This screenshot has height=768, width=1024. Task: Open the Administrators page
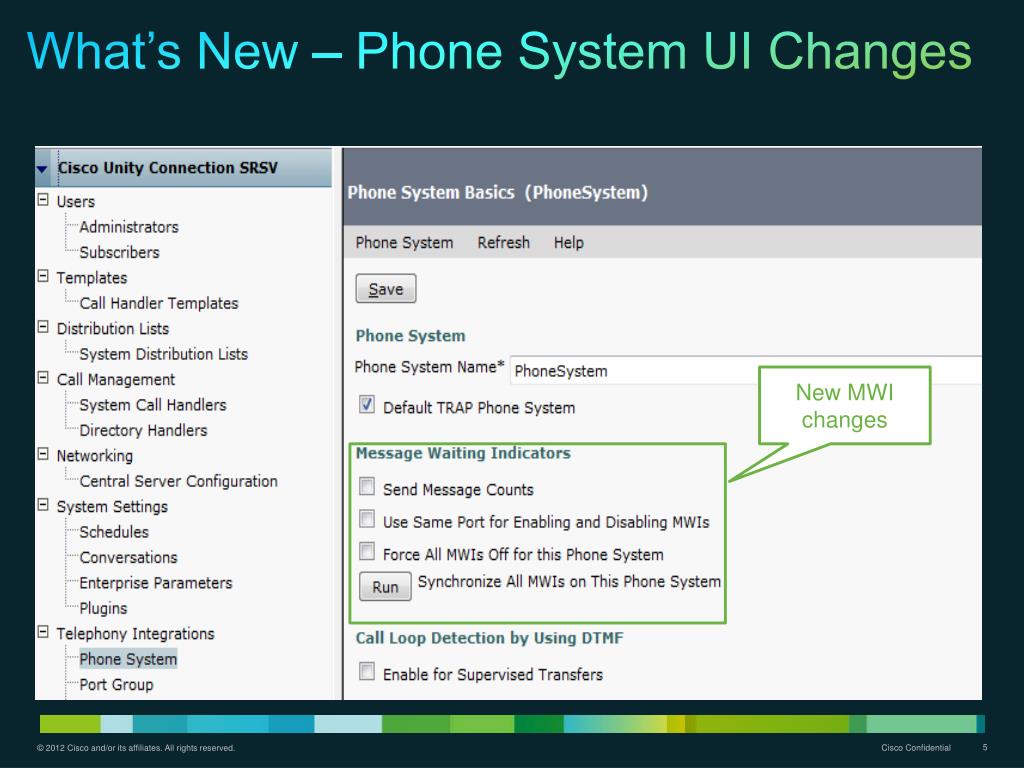tap(129, 227)
